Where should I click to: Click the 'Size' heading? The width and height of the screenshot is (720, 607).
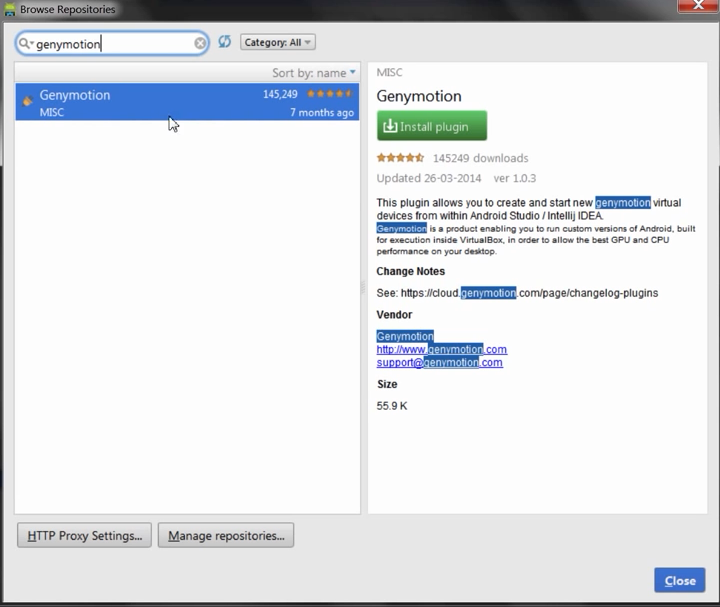tap(387, 384)
